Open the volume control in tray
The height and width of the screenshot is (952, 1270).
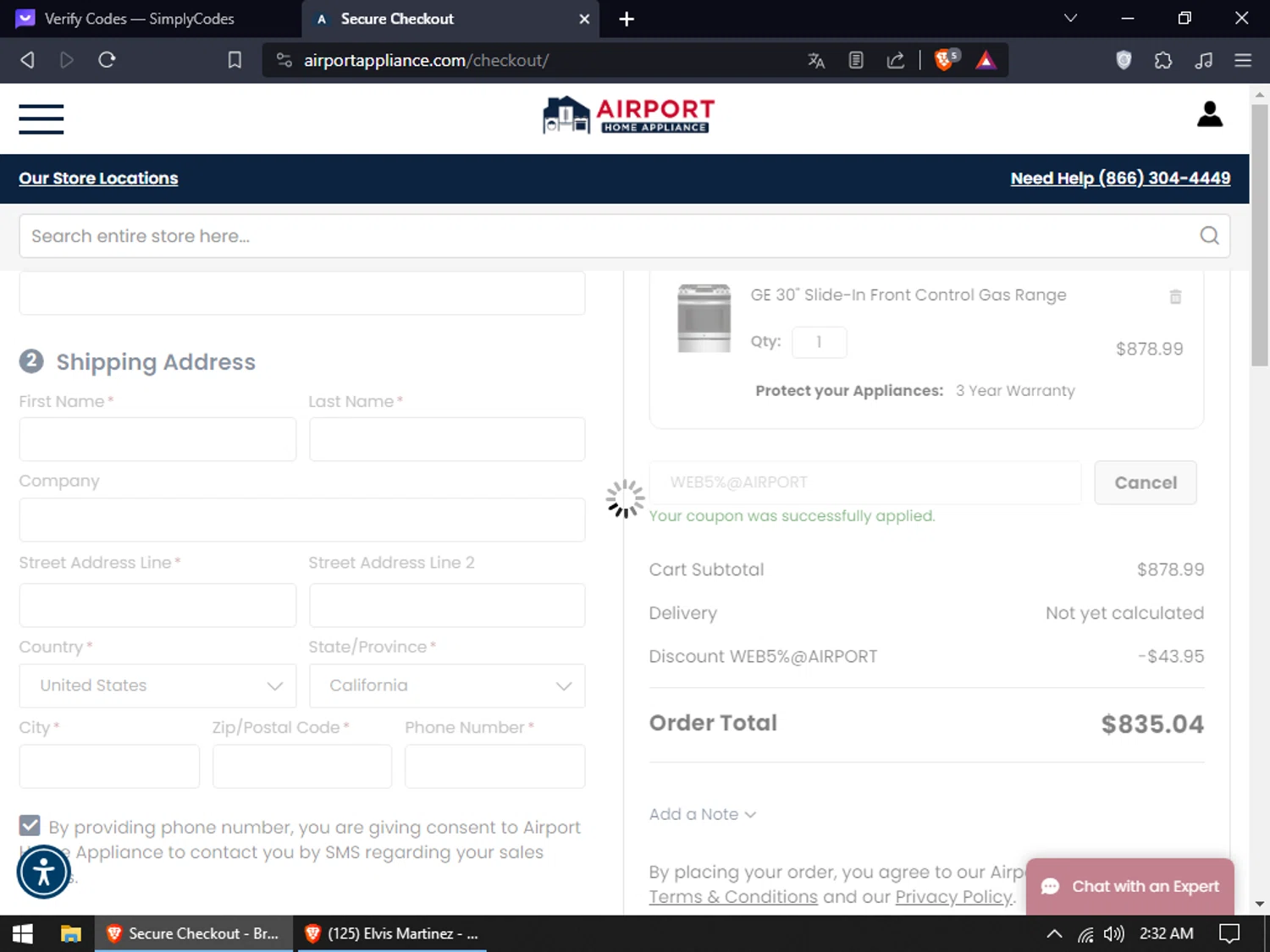[1113, 933]
